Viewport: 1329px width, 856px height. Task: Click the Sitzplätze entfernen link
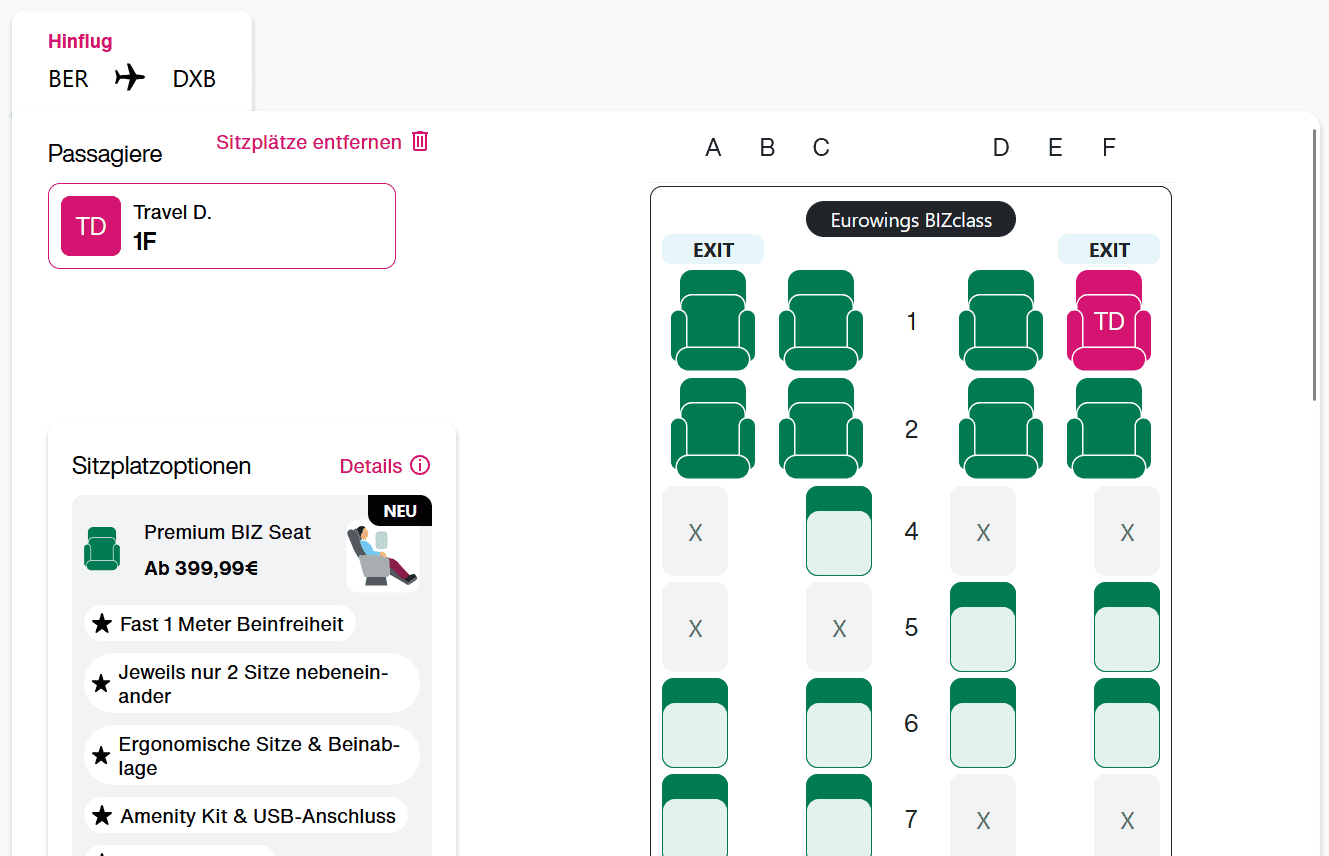click(x=308, y=142)
